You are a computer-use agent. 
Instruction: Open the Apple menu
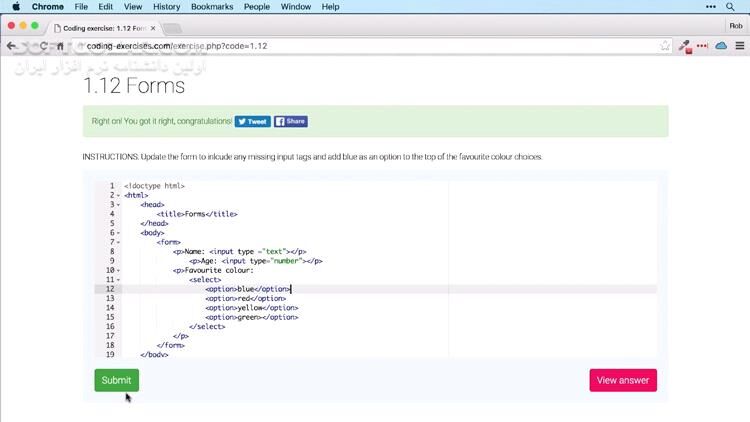16,7
